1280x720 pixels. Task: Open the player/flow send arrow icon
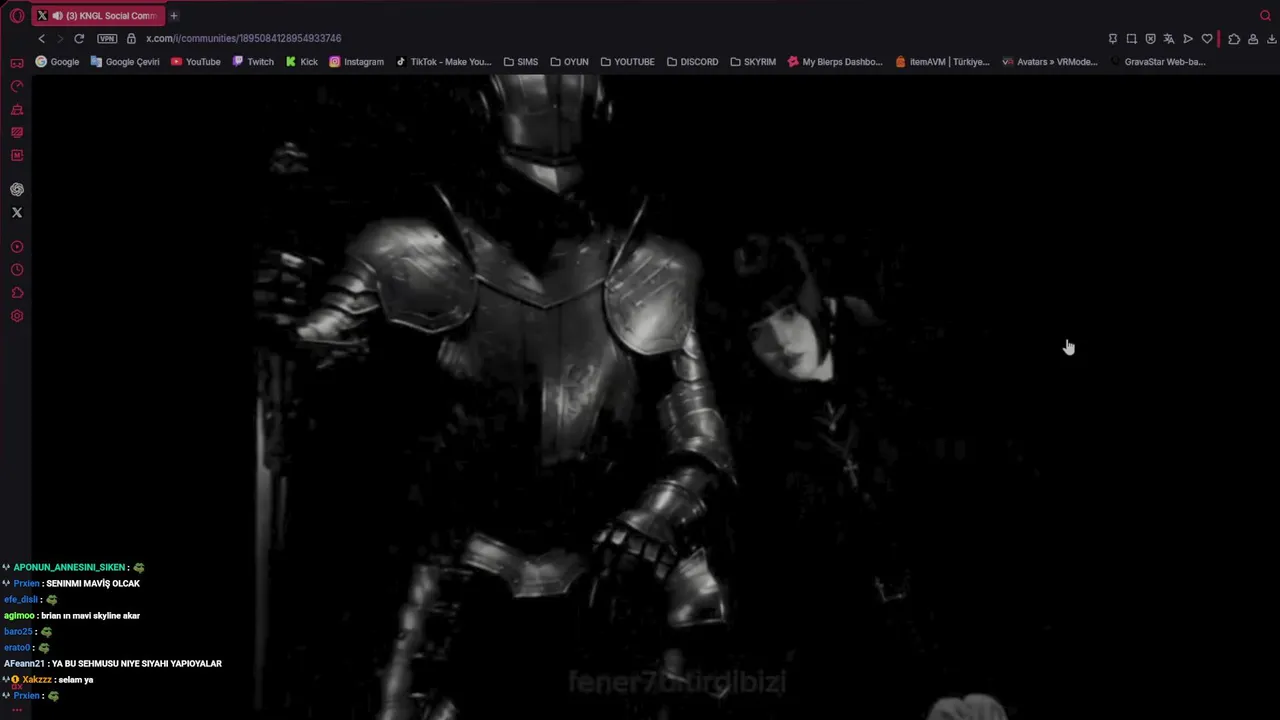click(x=1188, y=39)
